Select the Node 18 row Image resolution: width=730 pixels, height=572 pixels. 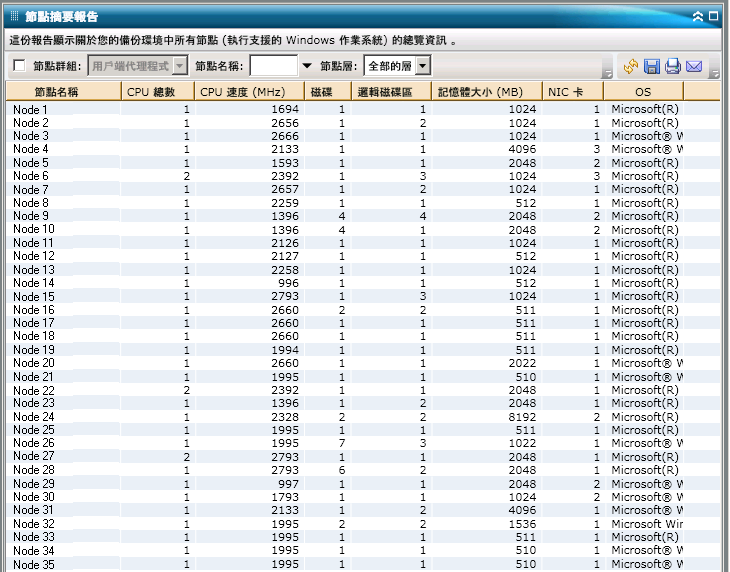363,336
